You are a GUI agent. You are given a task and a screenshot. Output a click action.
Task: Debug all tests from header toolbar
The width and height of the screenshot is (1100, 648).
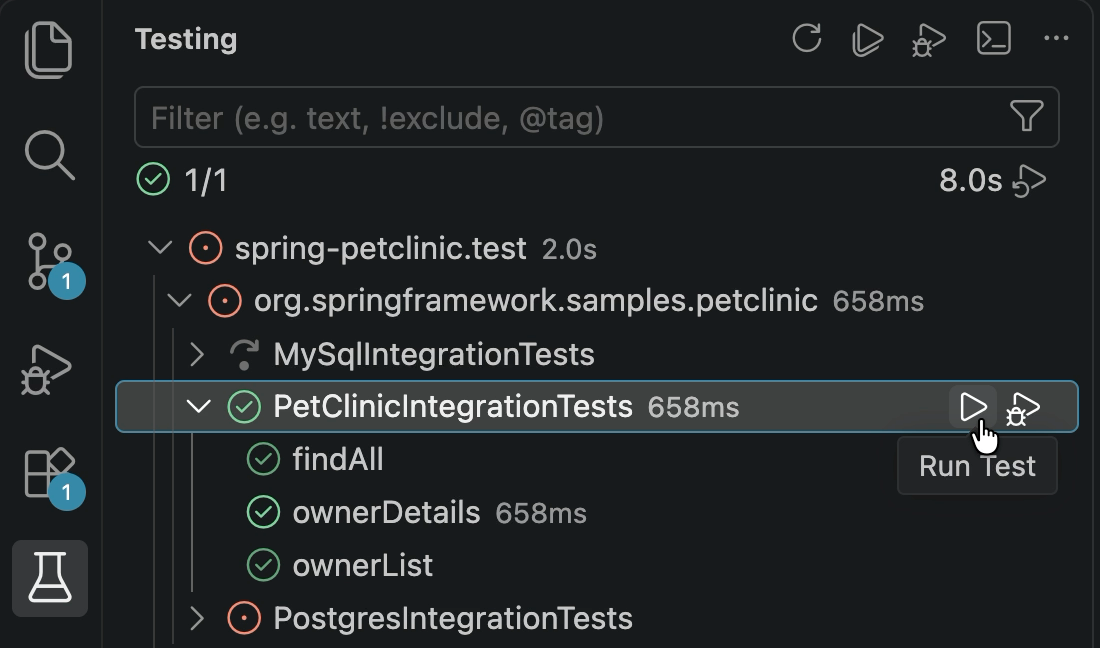(928, 40)
